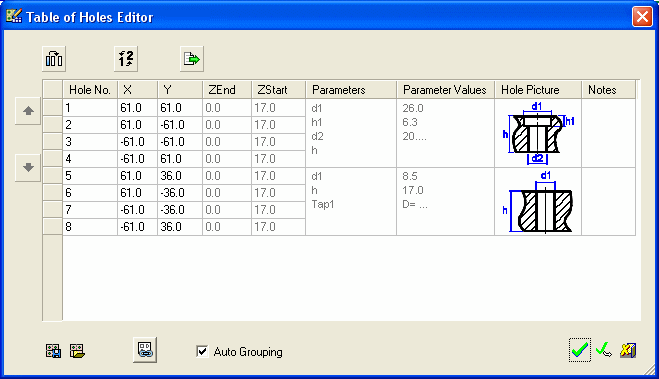659x379 pixels.
Task: Click the apply checkmark with arrow icon
Action: pyautogui.click(x=604, y=350)
